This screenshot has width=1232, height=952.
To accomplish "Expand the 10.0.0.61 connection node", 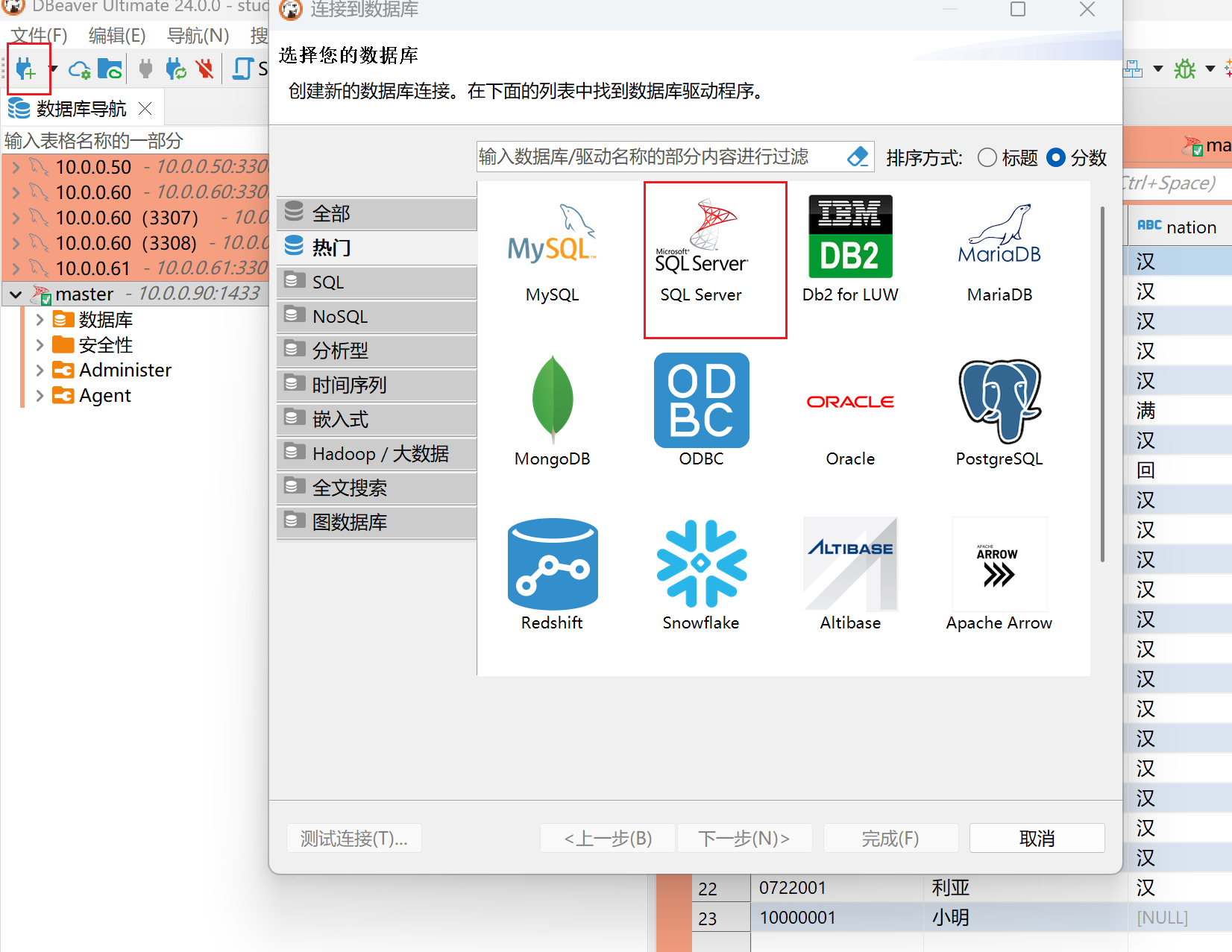I will click(x=16, y=268).
